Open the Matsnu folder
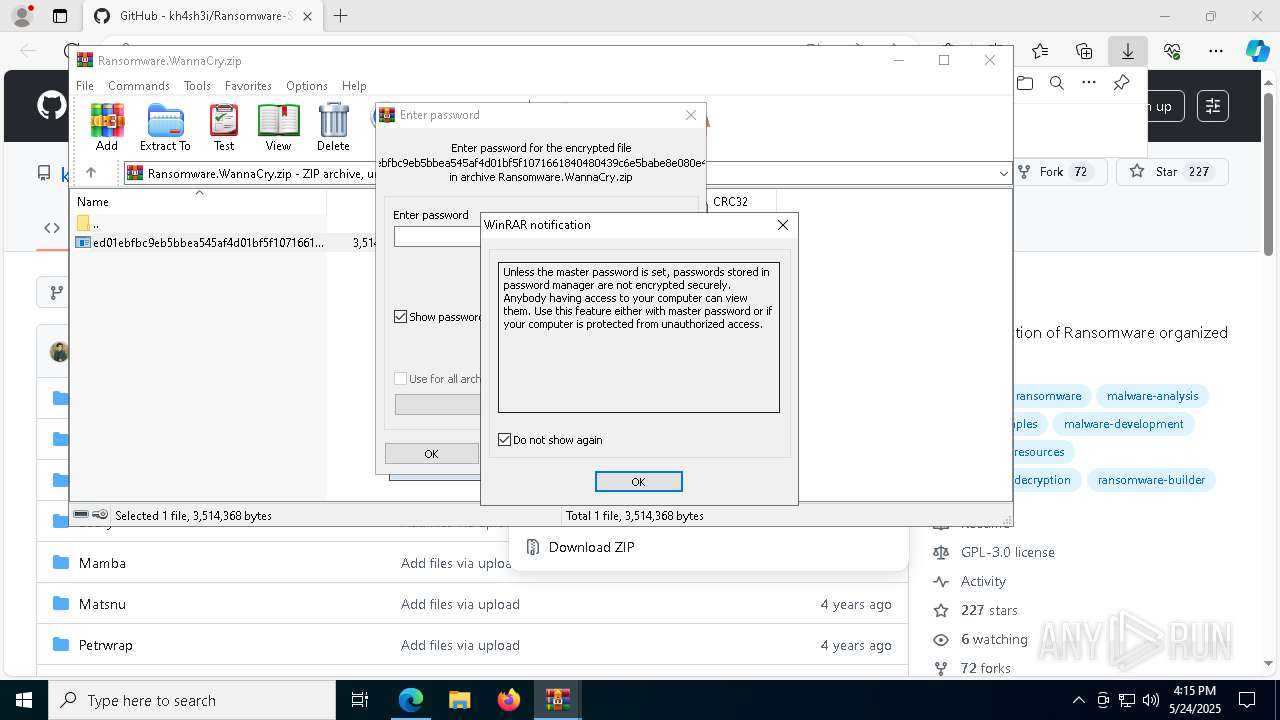 click(x=102, y=604)
